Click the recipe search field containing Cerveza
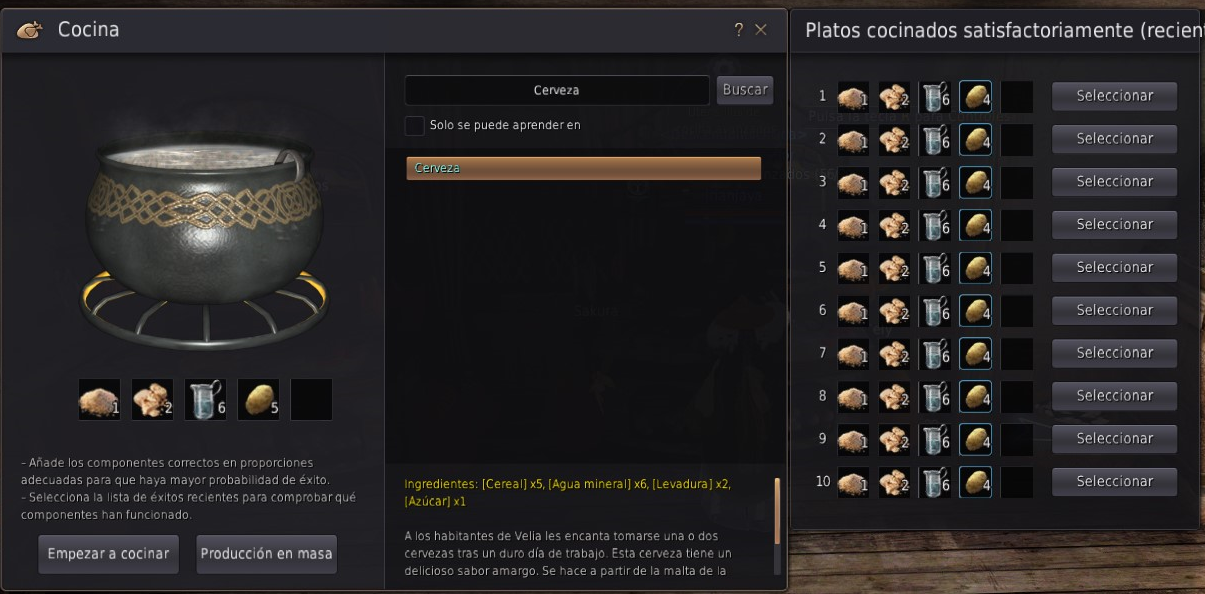The image size is (1205, 594). [x=558, y=90]
